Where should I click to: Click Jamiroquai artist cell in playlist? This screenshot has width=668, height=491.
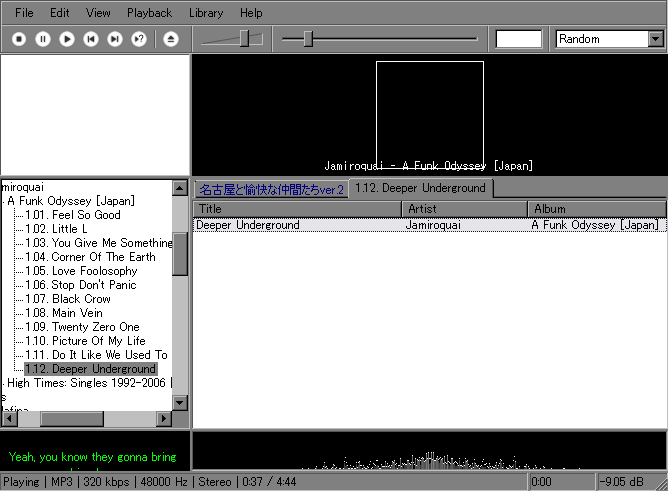click(x=433, y=225)
